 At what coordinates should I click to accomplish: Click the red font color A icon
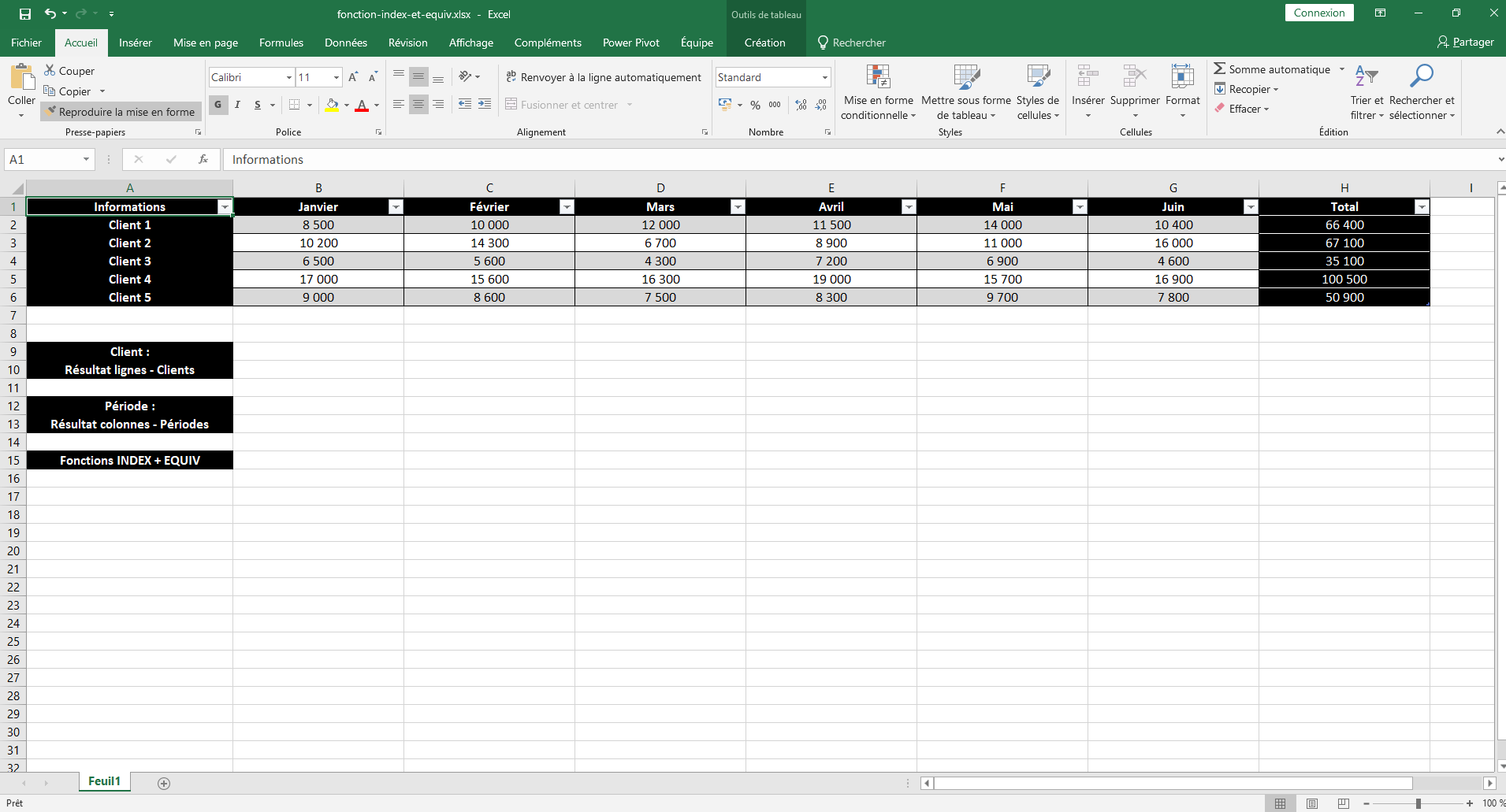362,105
